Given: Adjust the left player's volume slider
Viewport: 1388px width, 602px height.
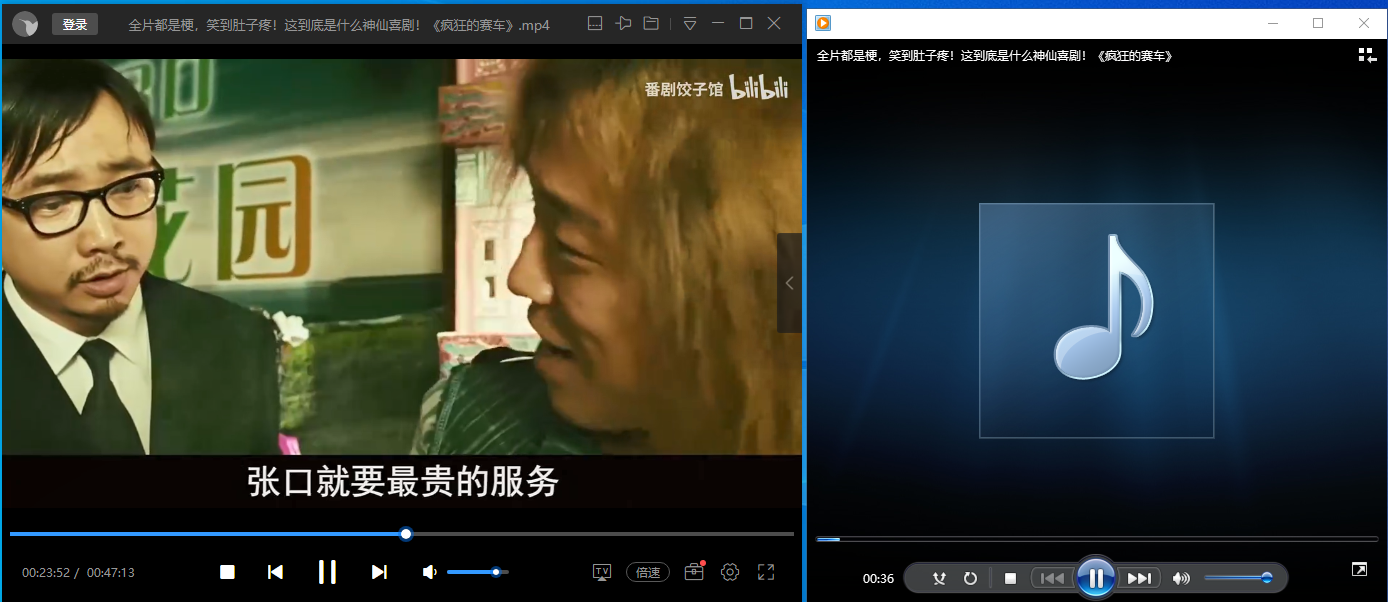Looking at the screenshot, I should click(x=478, y=571).
